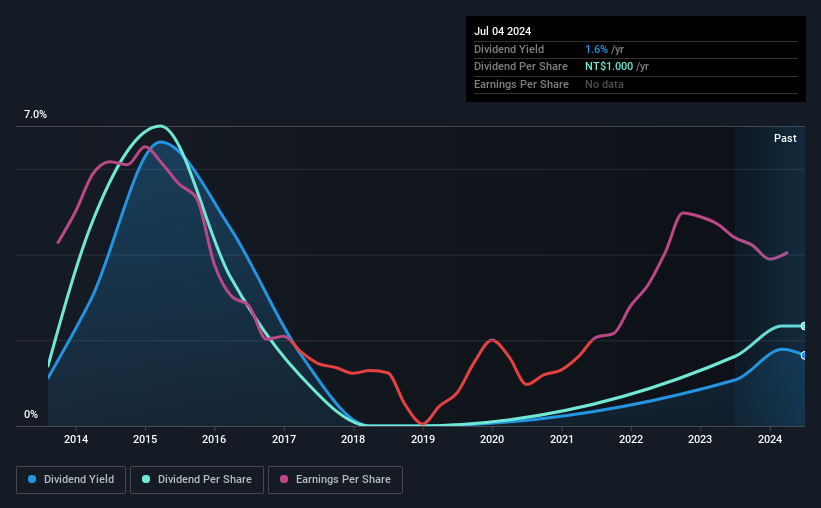This screenshot has height=508, width=821.
Task: Click the 2015 x-axis label
Action: pyautogui.click(x=145, y=439)
